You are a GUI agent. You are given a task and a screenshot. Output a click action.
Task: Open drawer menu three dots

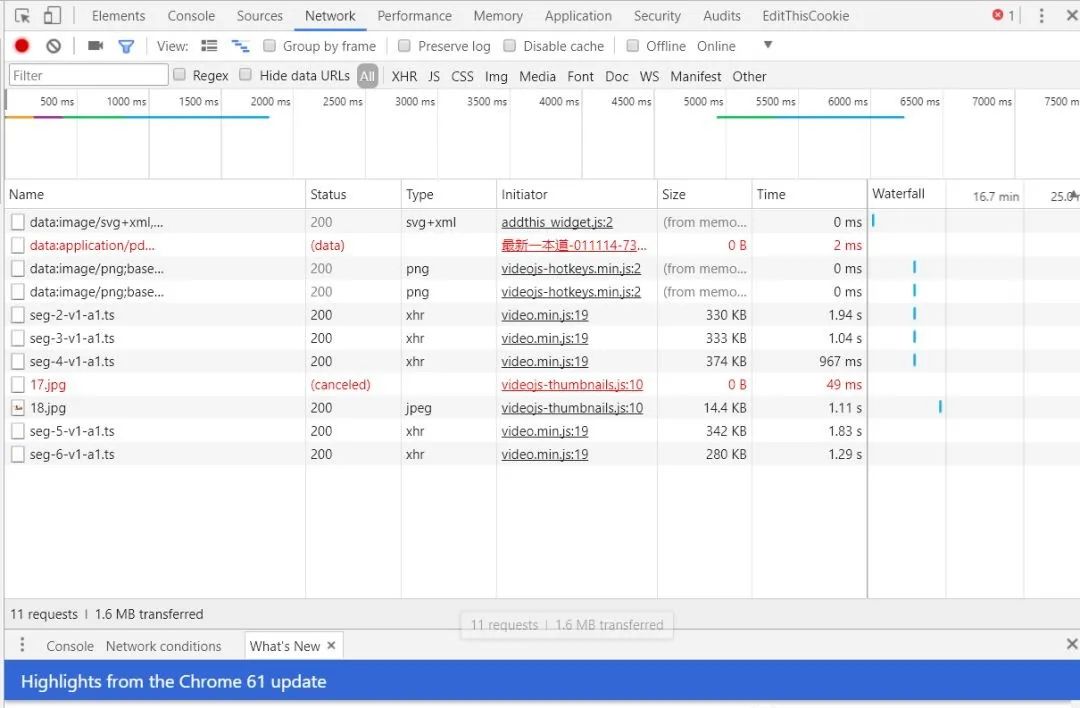point(22,645)
